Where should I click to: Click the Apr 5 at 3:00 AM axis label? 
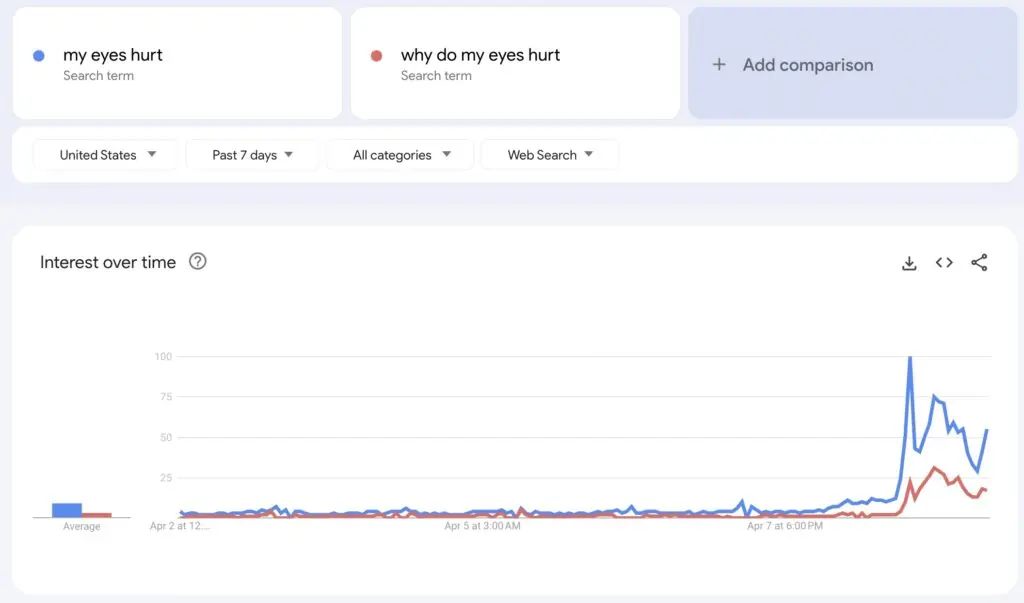[483, 526]
